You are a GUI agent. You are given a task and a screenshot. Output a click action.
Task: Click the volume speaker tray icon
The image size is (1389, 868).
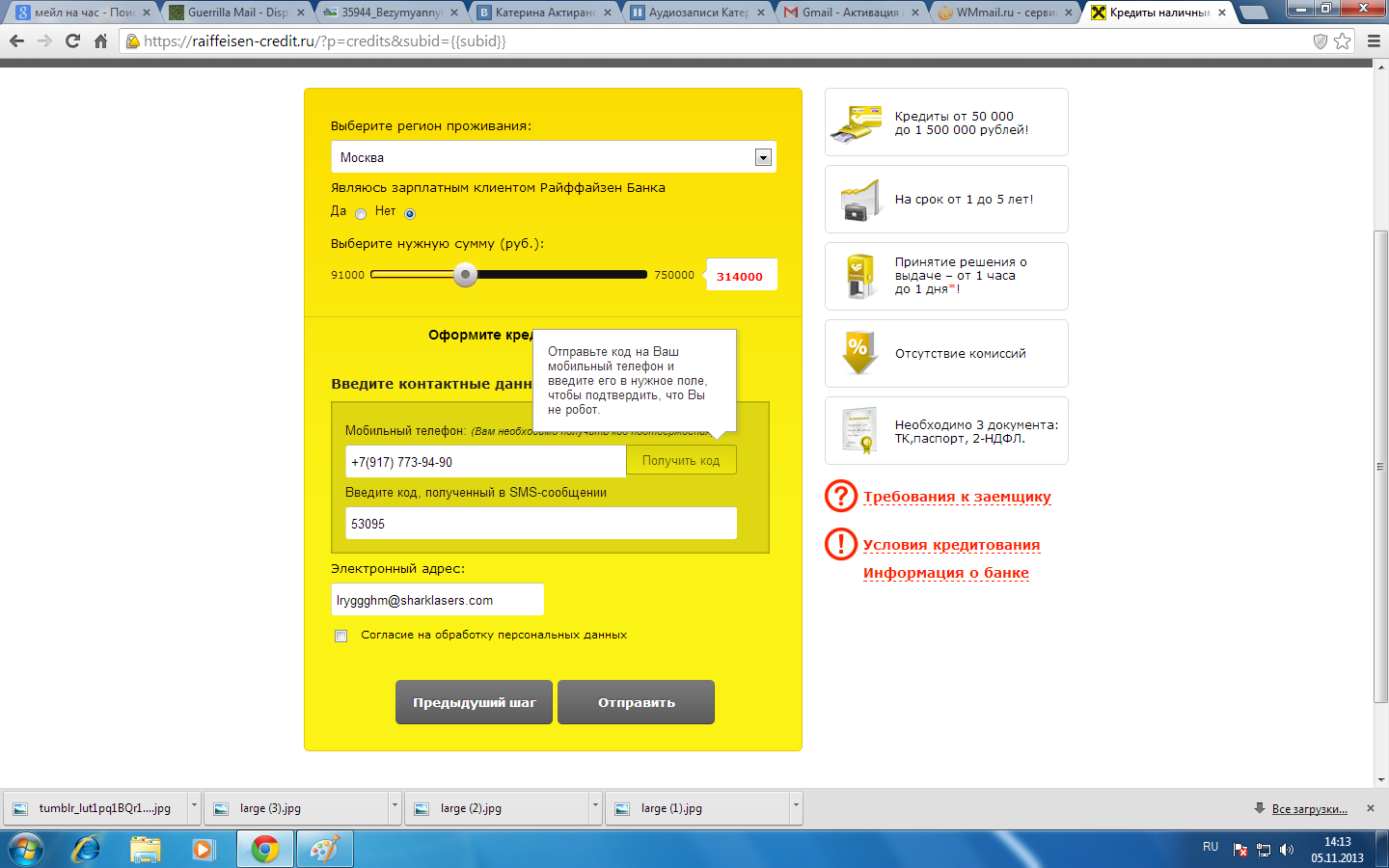1286,850
